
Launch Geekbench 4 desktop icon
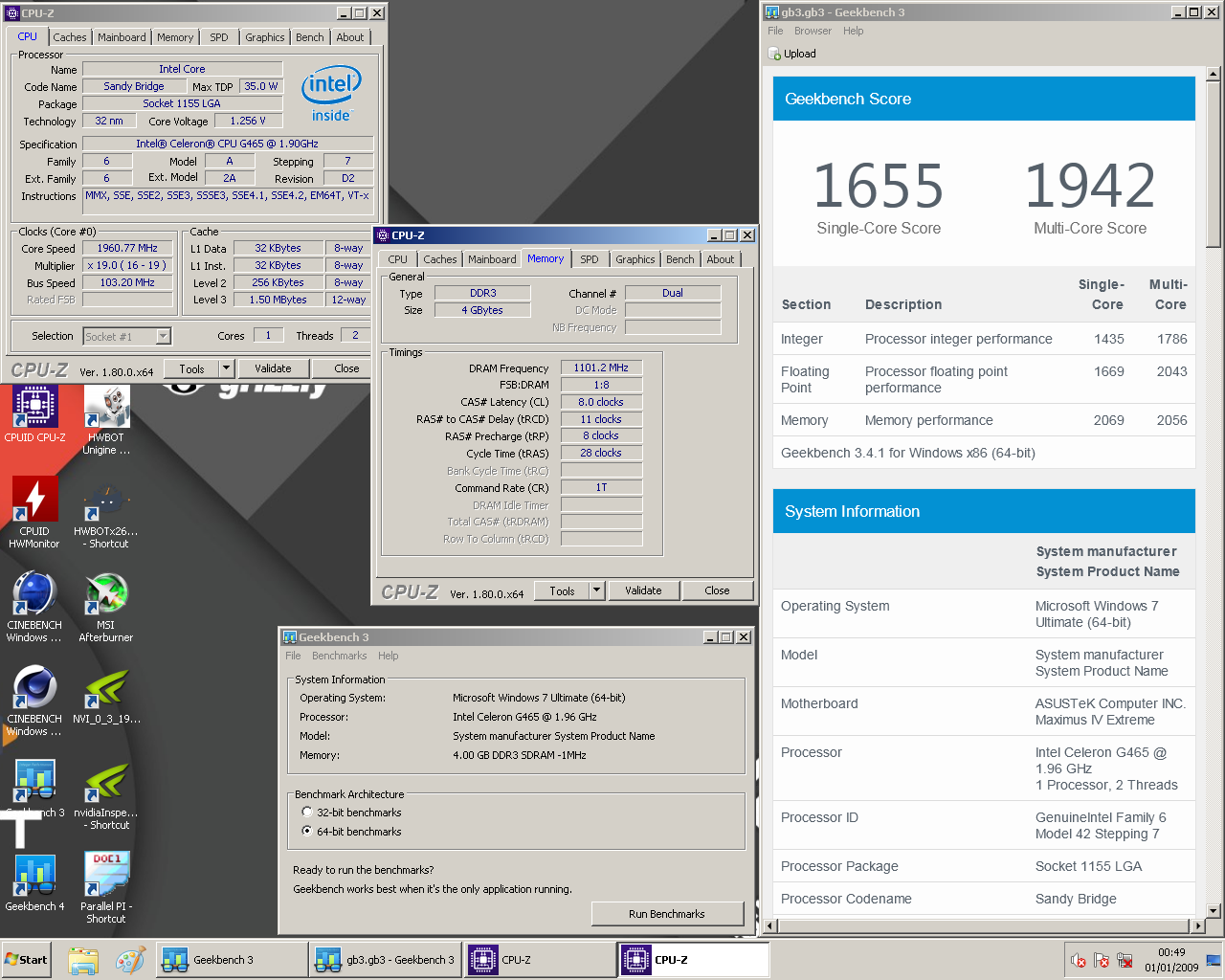(x=34, y=882)
